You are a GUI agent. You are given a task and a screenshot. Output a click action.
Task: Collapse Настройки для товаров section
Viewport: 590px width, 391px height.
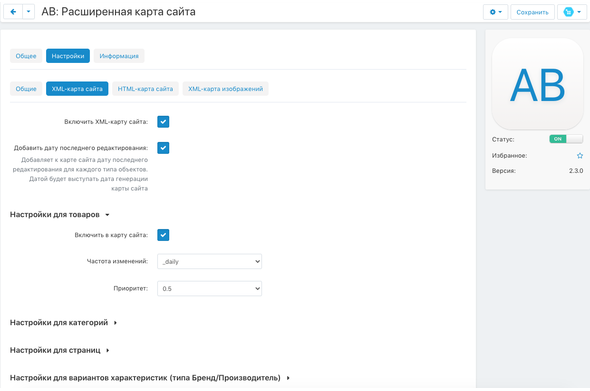(x=59, y=215)
